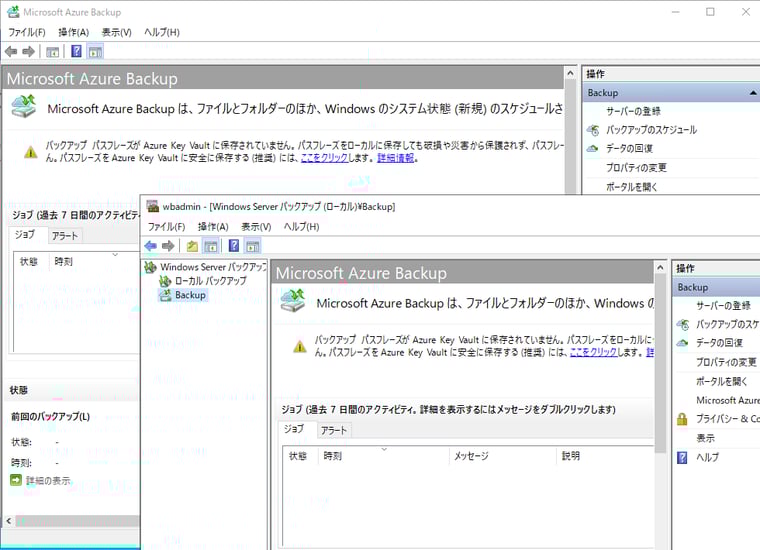Open ファイル(F) menu in rear Azure Backup window
Viewport: 760px width, 550px height.
point(27,32)
